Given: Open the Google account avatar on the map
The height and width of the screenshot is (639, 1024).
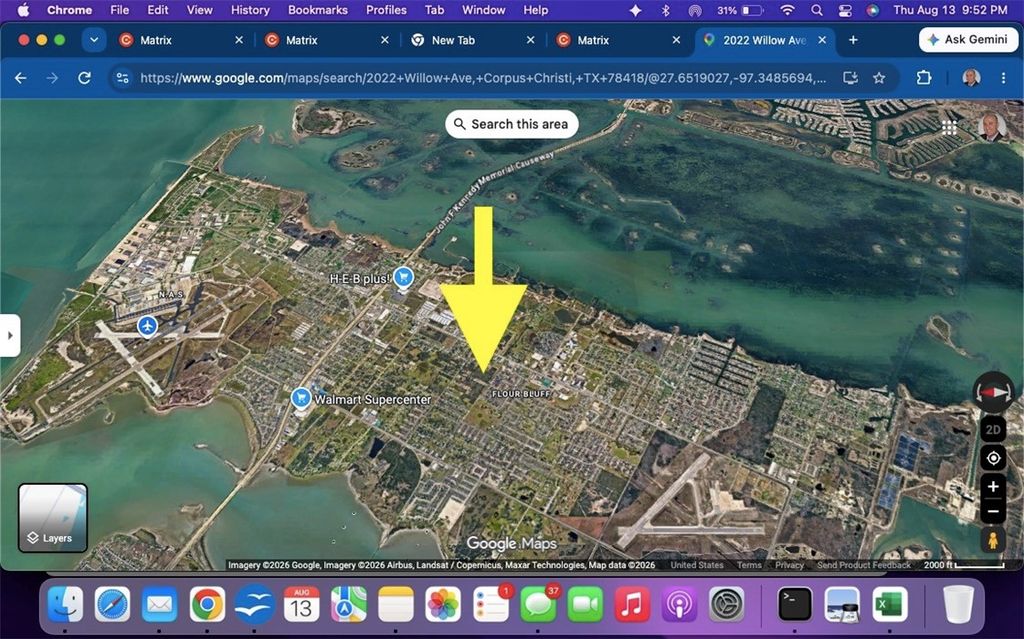Looking at the screenshot, I should click(x=991, y=127).
